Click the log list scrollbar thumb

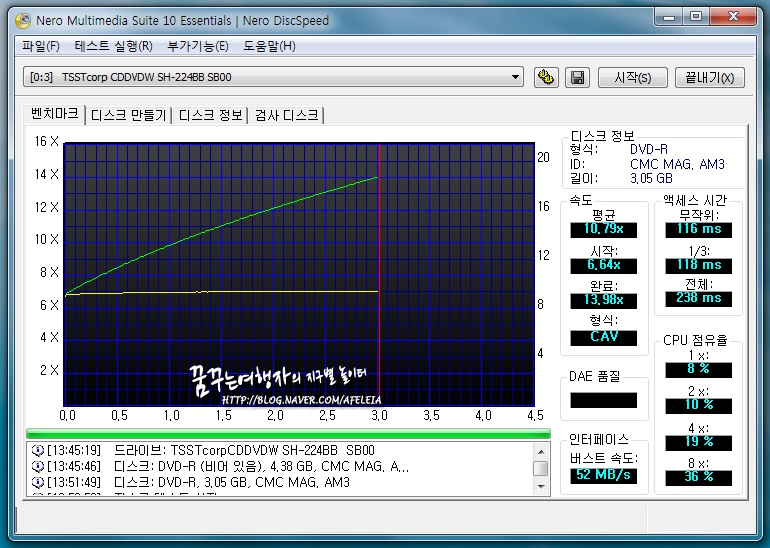coord(541,468)
